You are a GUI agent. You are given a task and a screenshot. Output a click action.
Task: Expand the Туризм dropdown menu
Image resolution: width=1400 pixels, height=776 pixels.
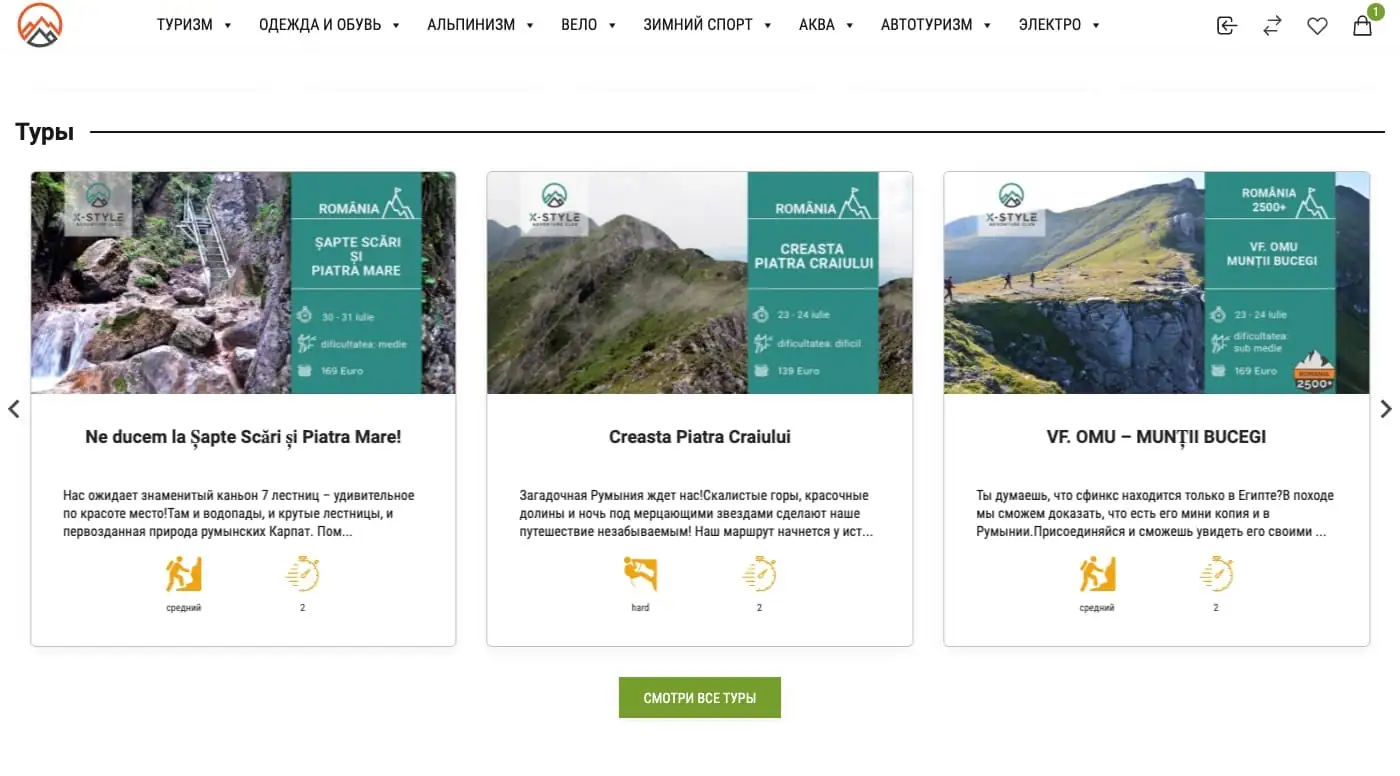(194, 25)
